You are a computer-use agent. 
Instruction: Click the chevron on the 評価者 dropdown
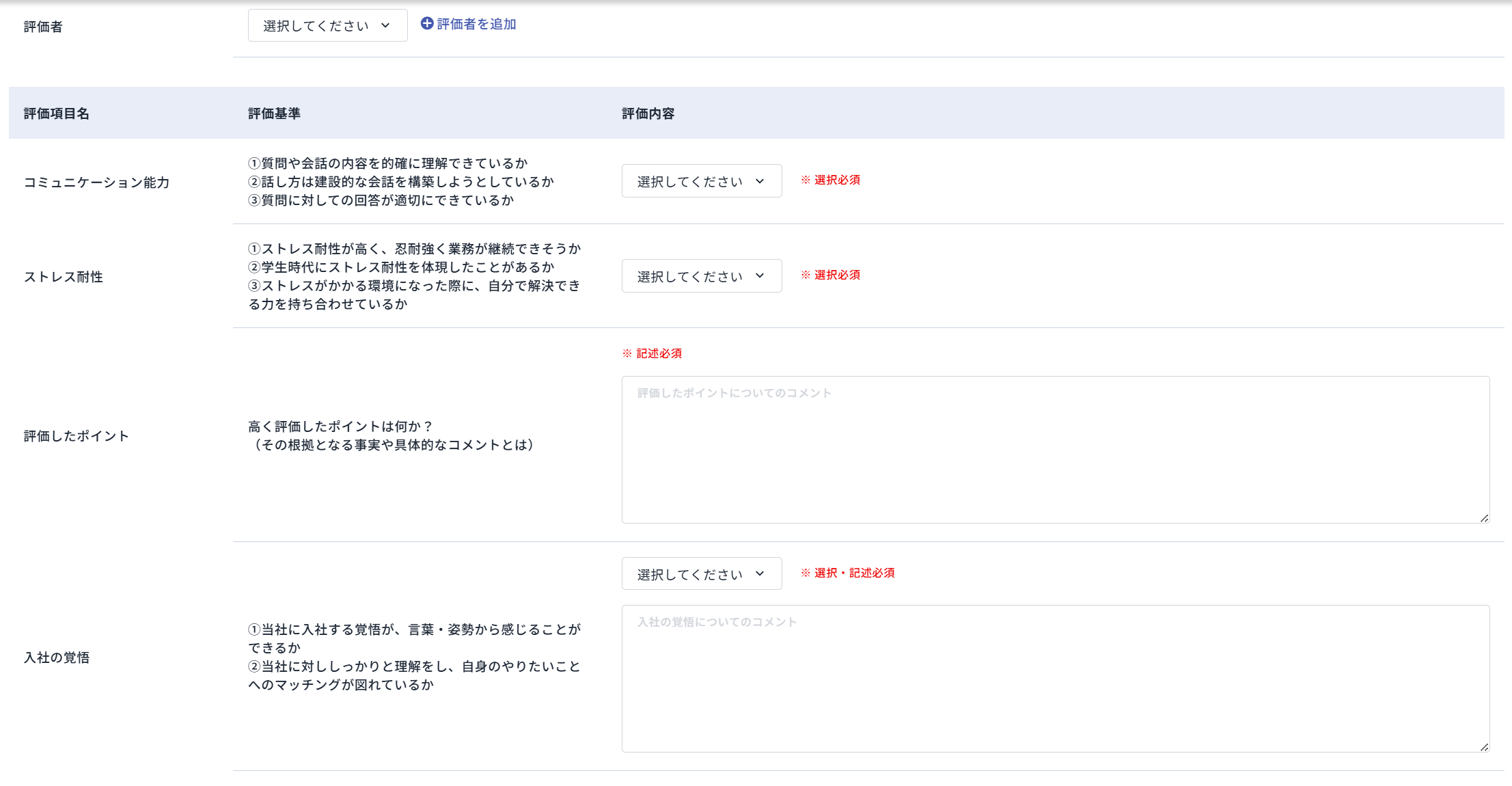(386, 25)
